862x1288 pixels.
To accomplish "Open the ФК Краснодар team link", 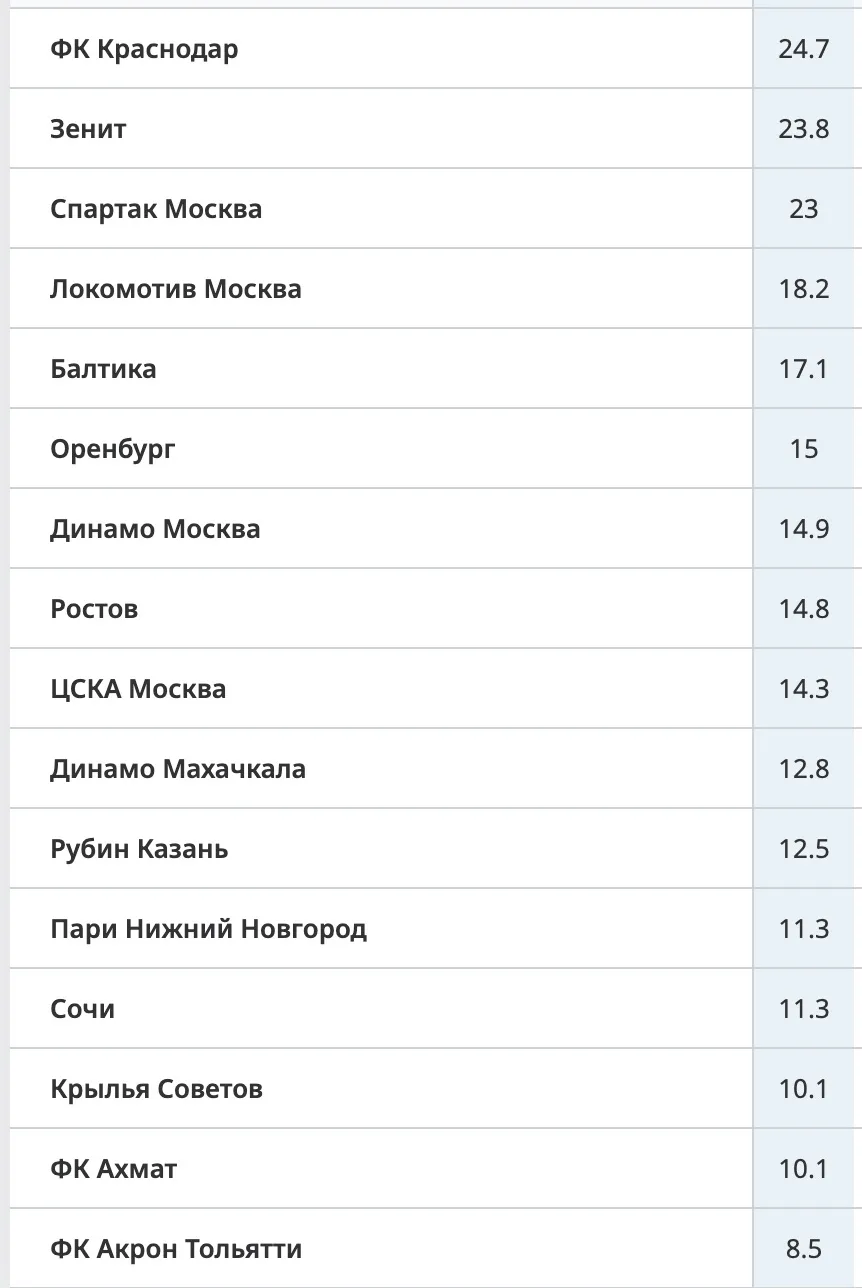I will point(144,49).
